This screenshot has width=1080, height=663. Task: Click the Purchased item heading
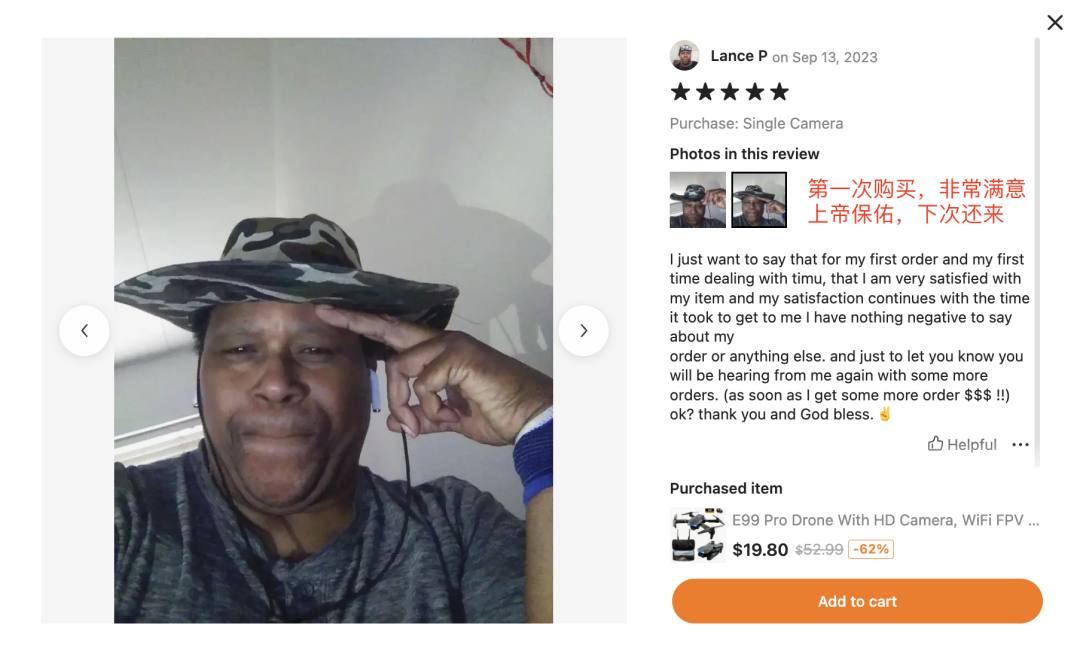725,488
